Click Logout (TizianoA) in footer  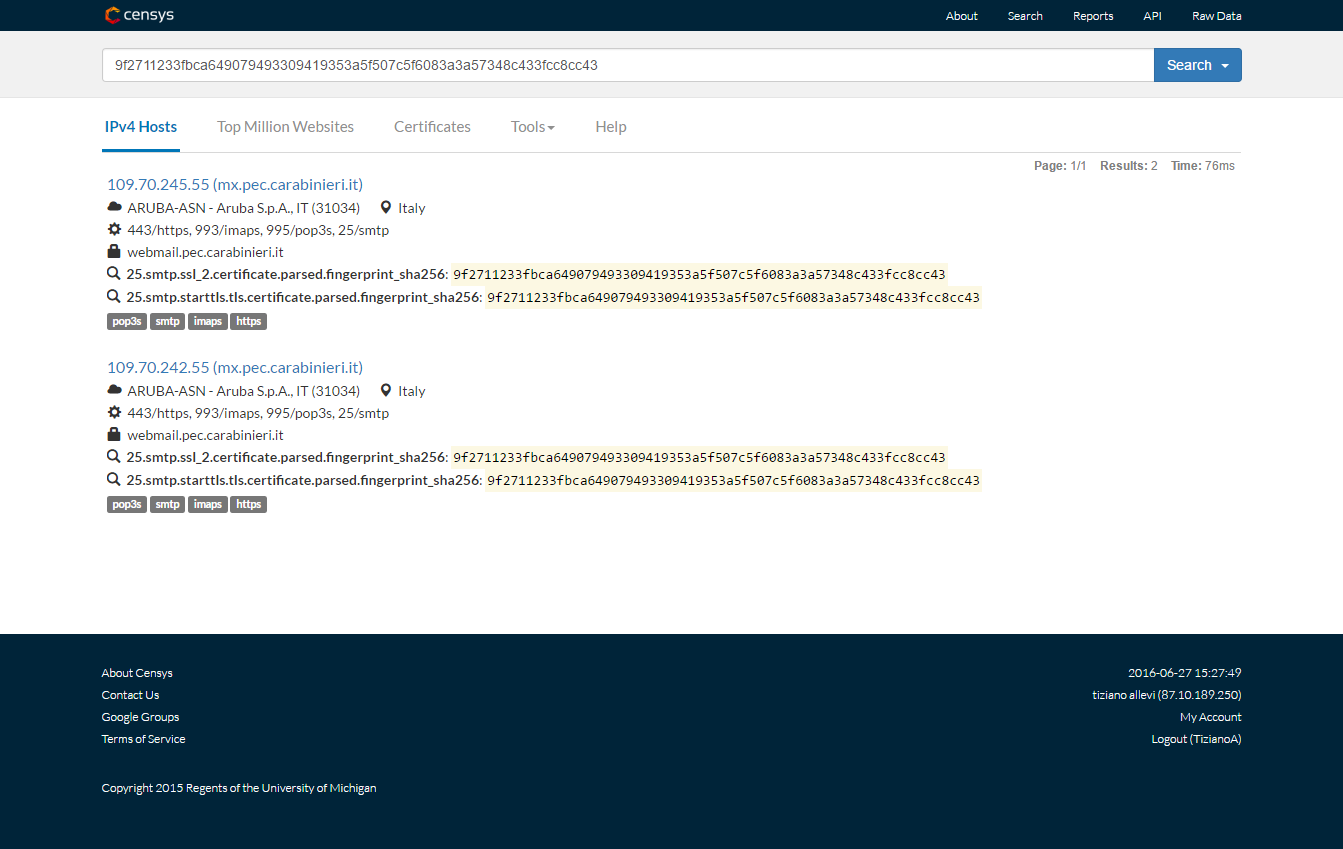(x=1196, y=739)
